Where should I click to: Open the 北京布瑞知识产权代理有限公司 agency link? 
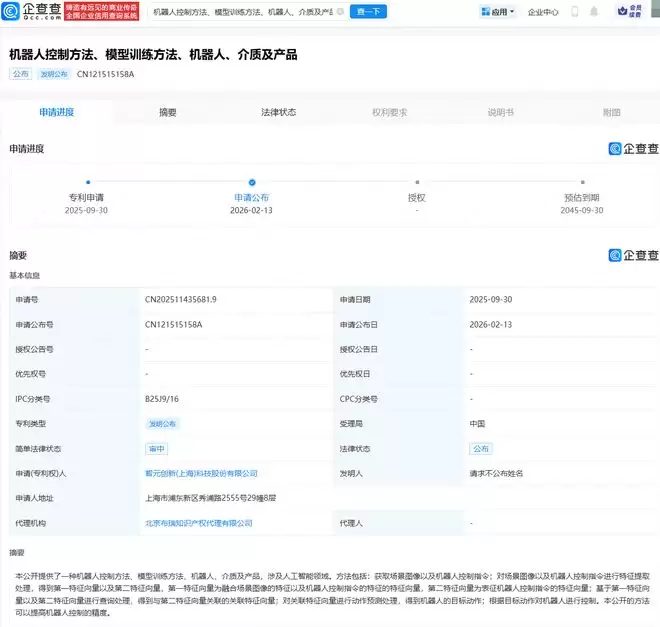click(x=198, y=522)
